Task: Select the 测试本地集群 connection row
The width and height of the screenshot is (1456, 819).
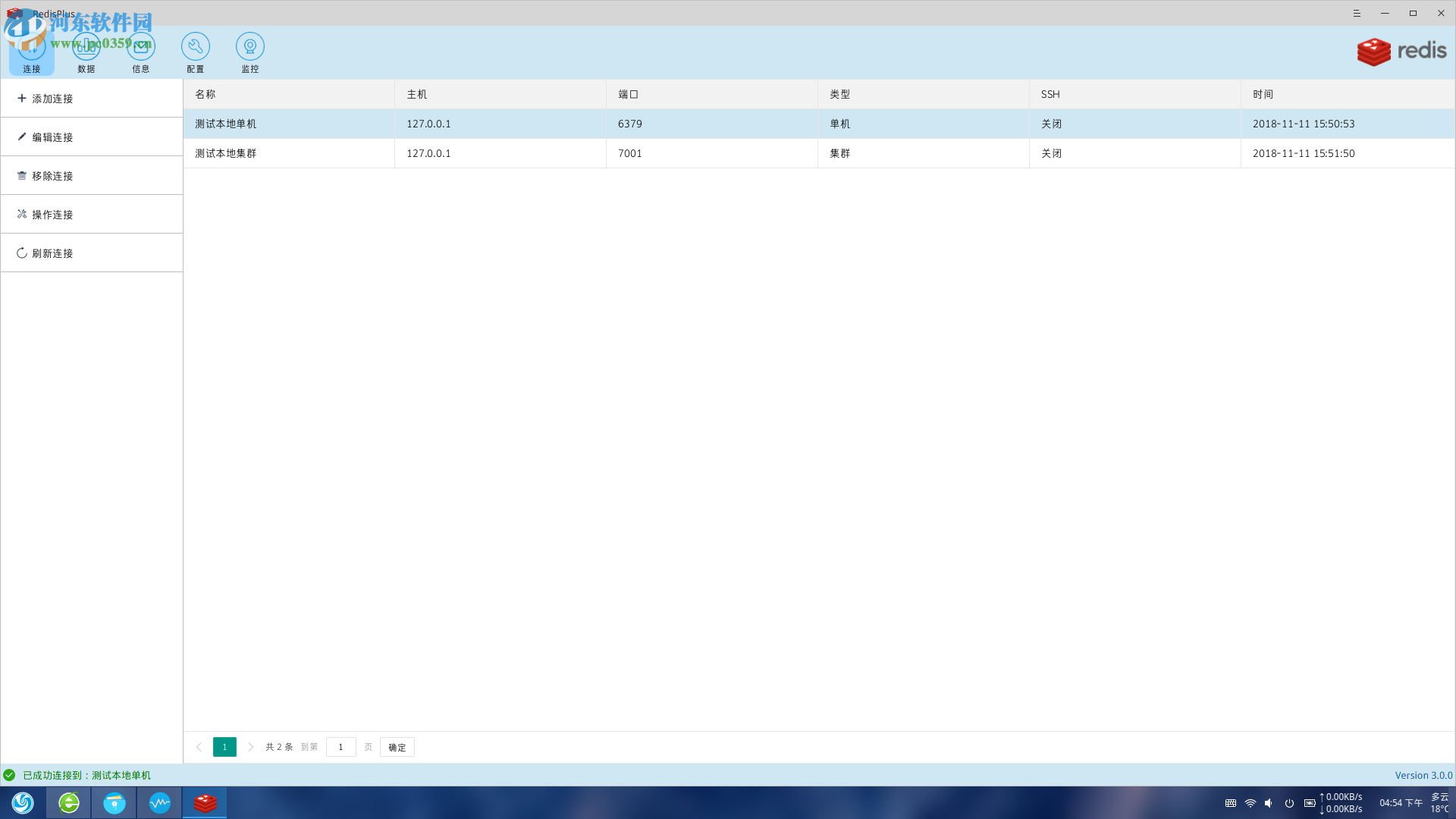Action: (226, 153)
